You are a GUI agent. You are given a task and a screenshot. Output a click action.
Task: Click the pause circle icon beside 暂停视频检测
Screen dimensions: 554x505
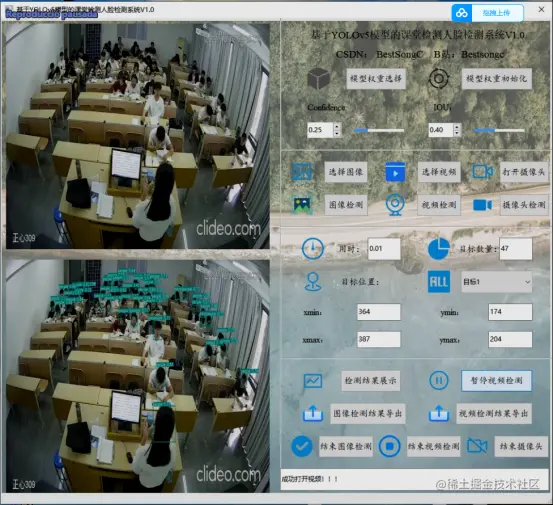click(438, 381)
